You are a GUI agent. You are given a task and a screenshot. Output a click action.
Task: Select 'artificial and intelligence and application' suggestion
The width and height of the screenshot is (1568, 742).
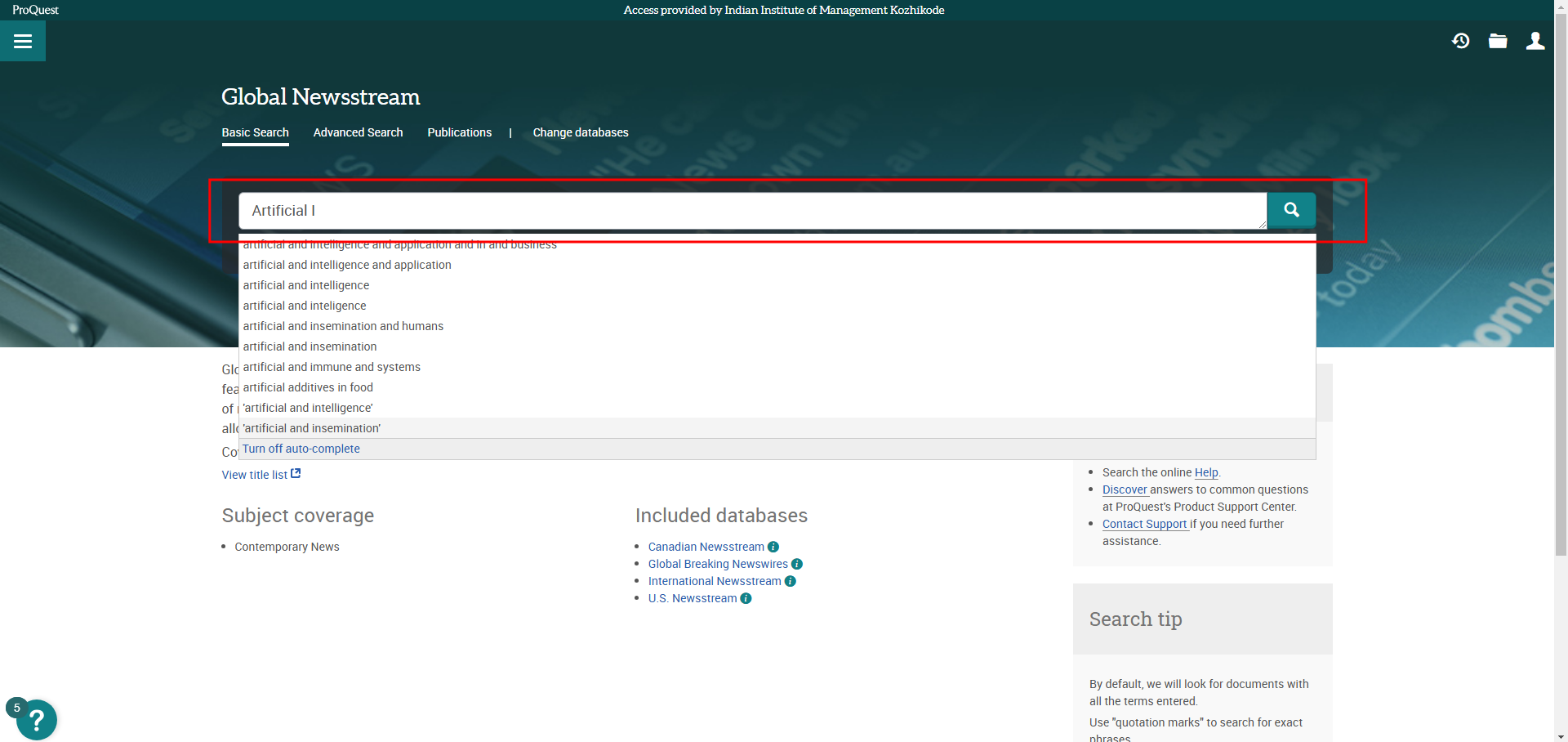click(347, 265)
